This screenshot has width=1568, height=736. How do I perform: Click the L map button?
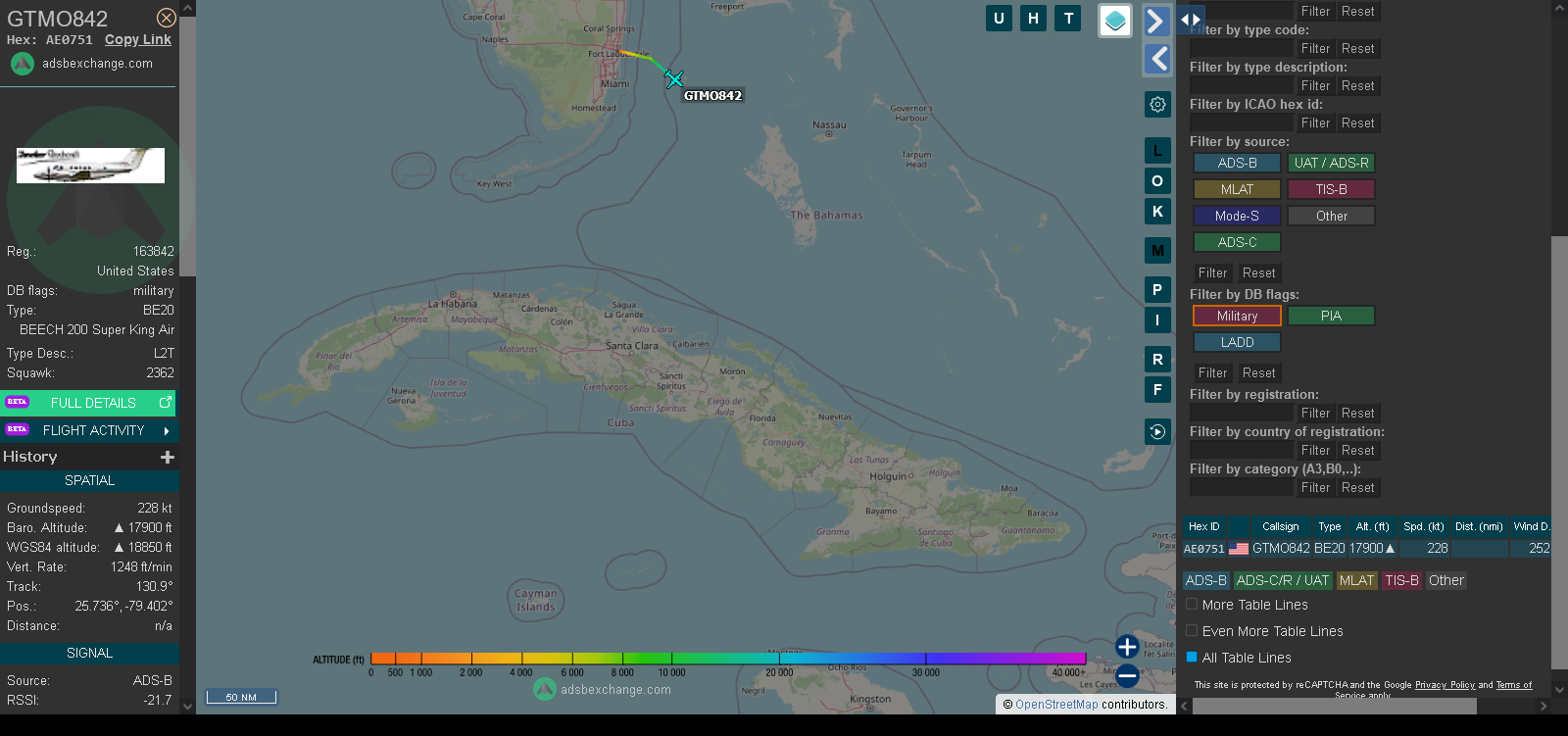coord(1157,151)
